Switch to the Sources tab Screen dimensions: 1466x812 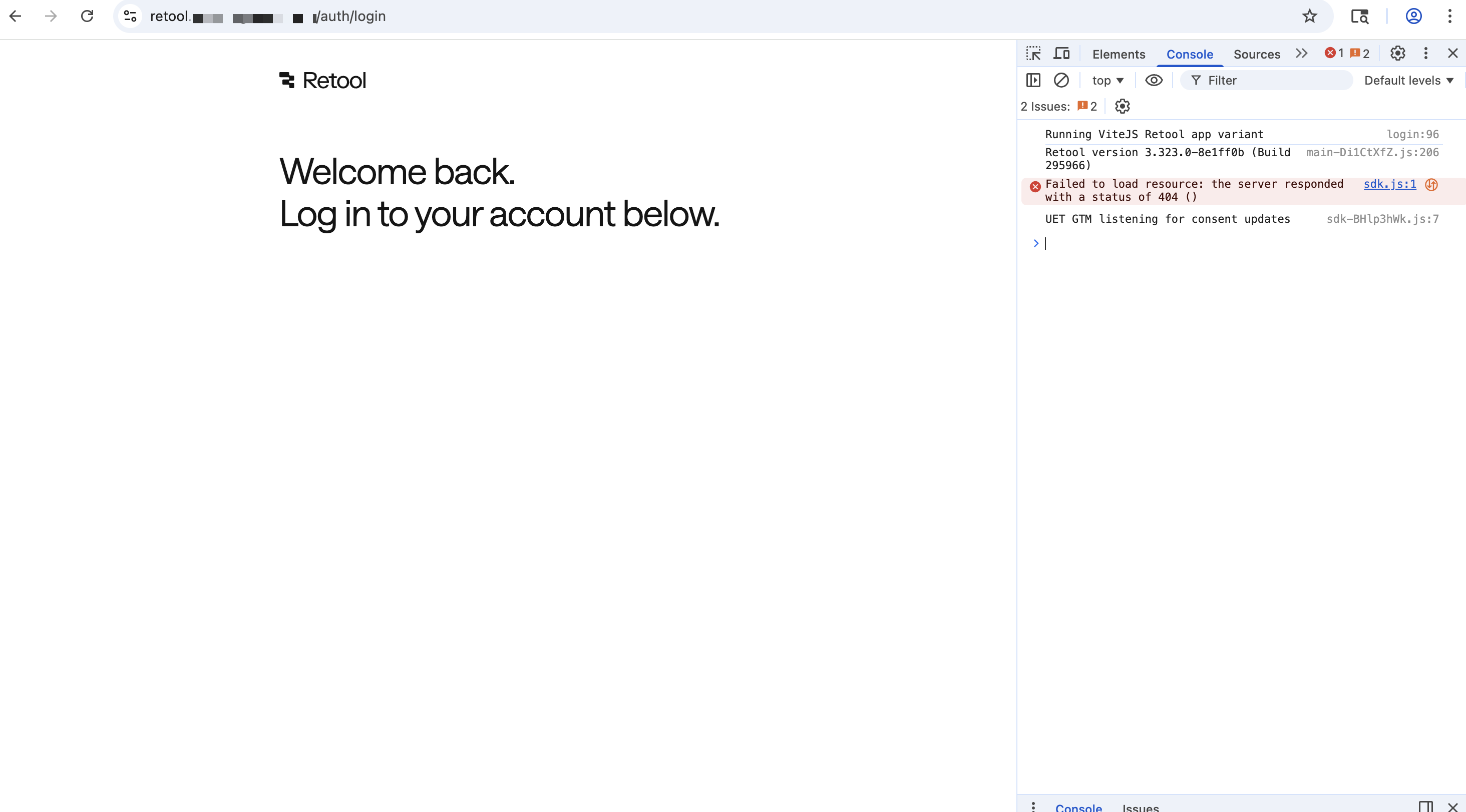1257,54
